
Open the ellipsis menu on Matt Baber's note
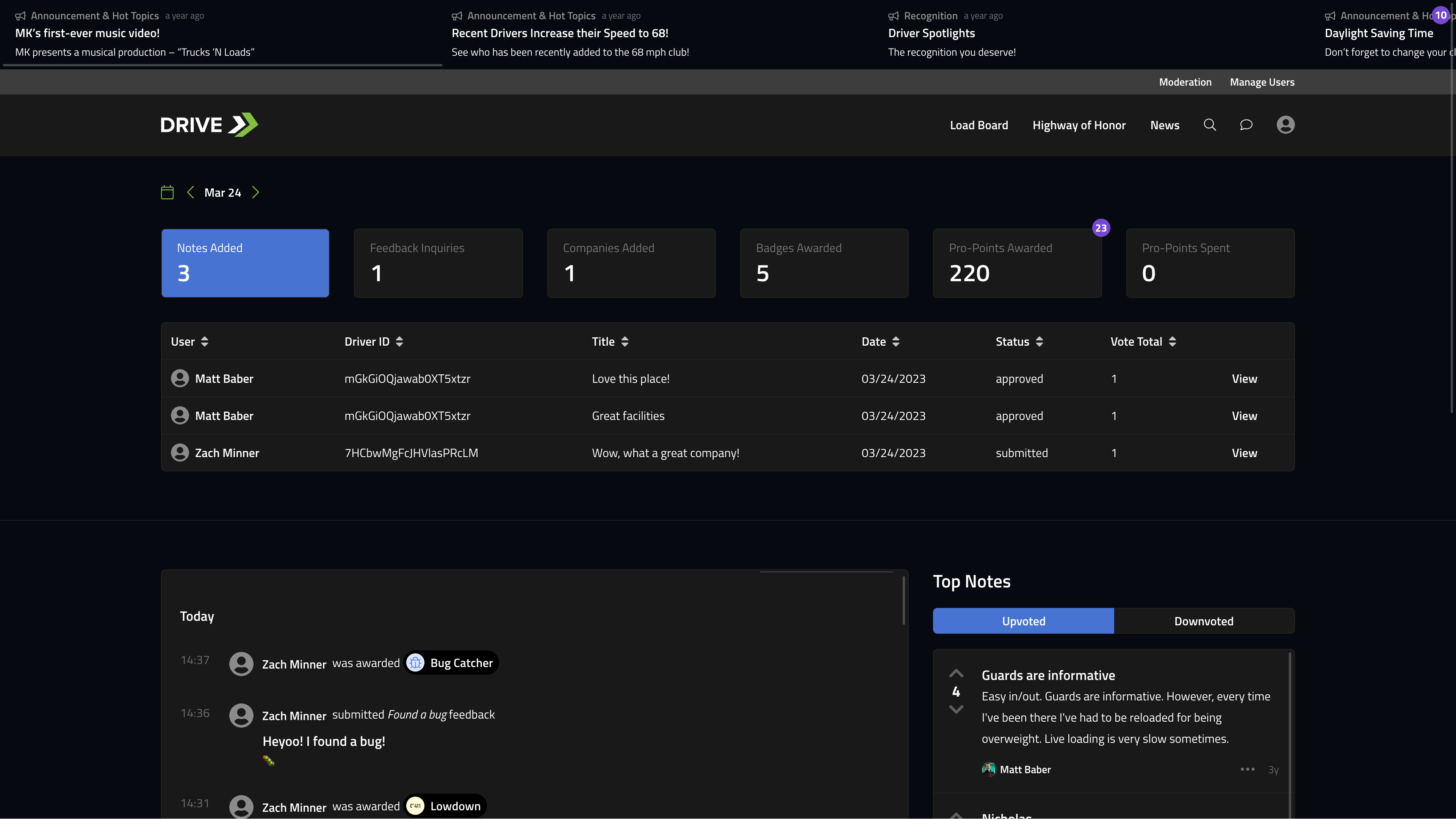point(1247,769)
